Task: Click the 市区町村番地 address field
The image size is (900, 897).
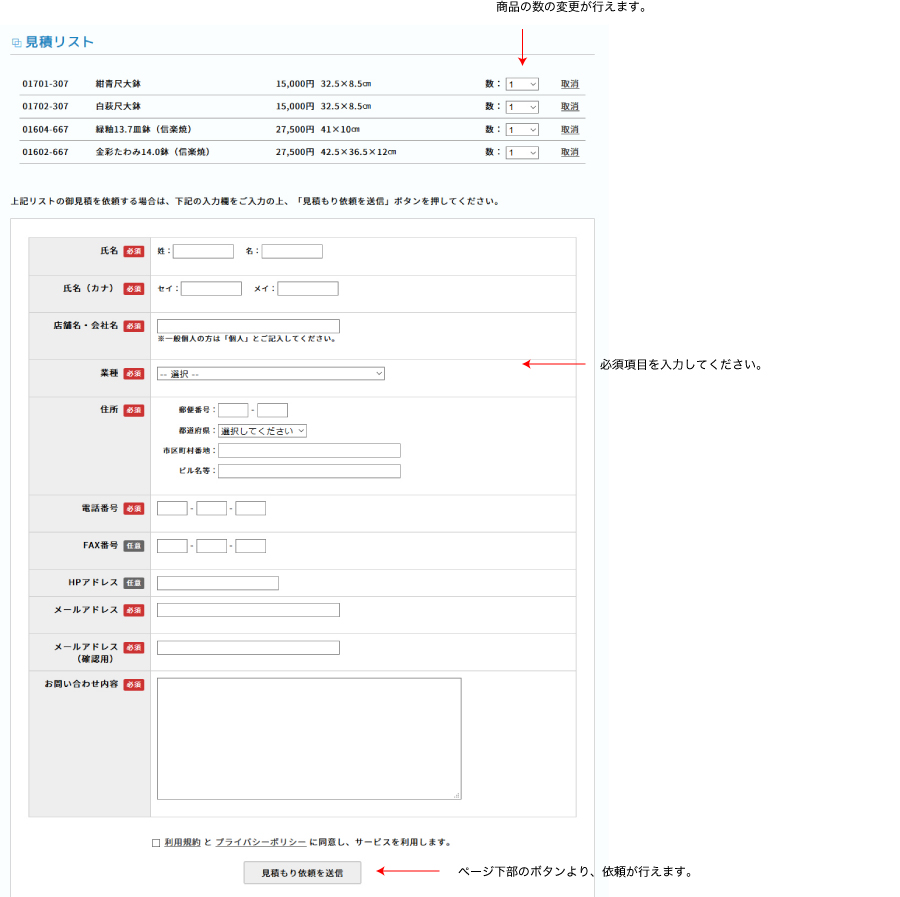Action: [309, 451]
